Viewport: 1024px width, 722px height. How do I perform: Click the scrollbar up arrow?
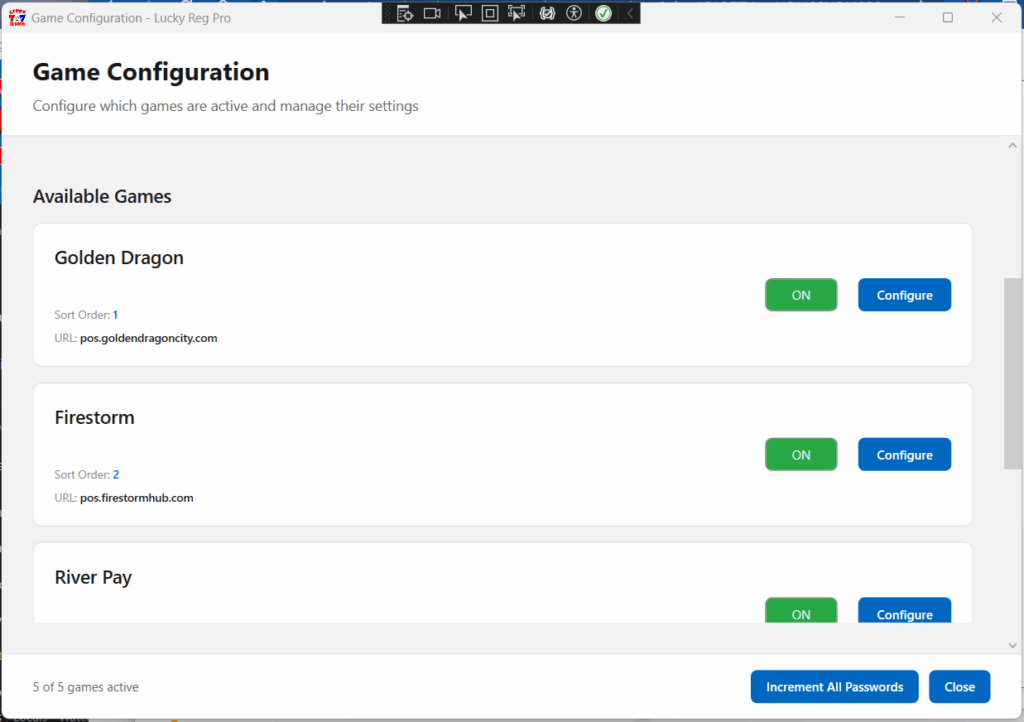1012,146
